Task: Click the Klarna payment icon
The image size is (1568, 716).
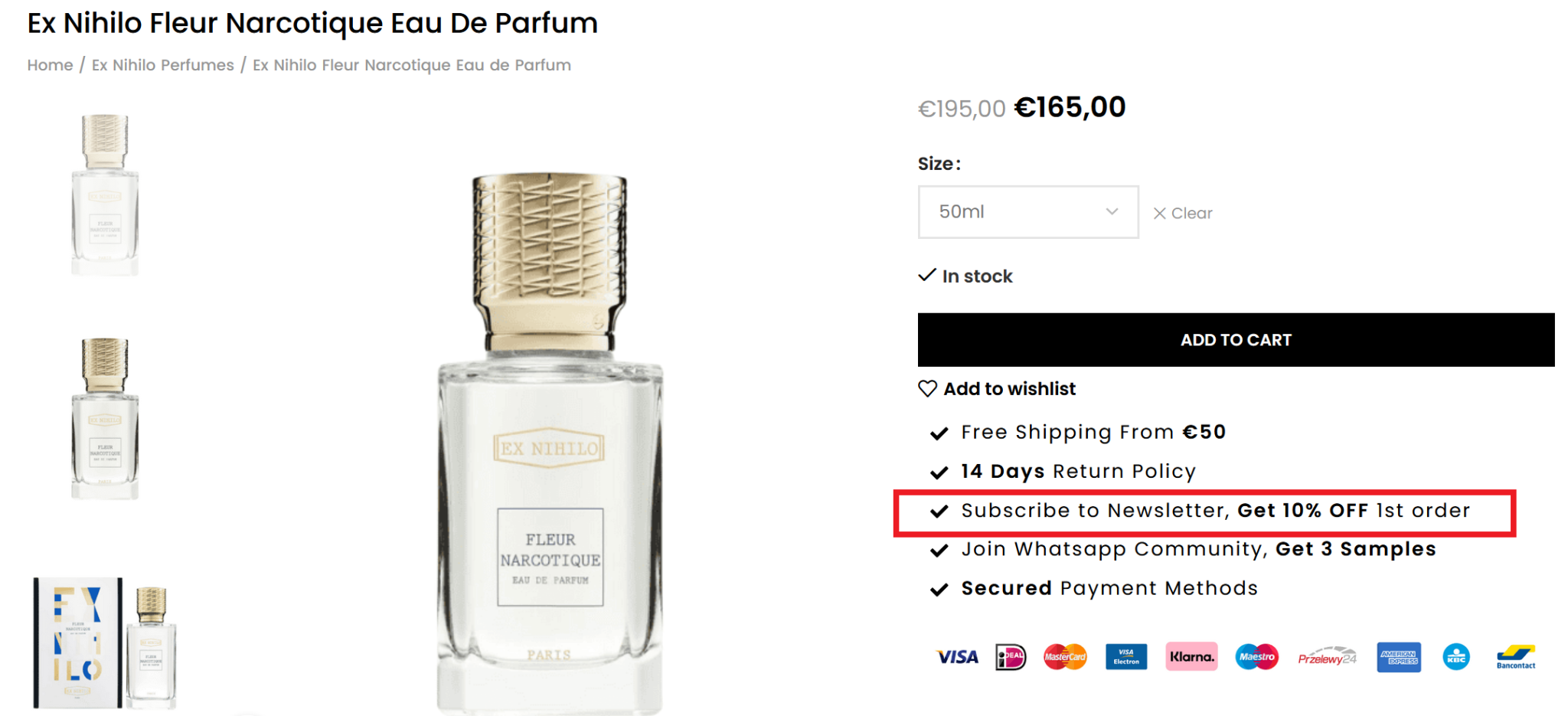Action: pyautogui.click(x=1191, y=657)
